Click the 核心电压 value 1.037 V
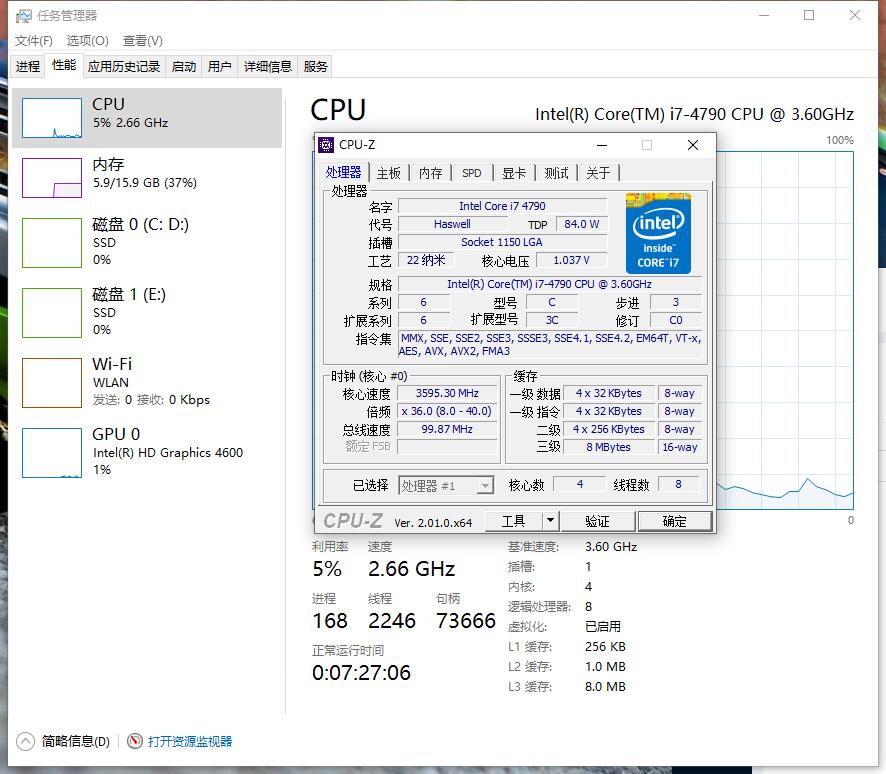 coord(571,260)
